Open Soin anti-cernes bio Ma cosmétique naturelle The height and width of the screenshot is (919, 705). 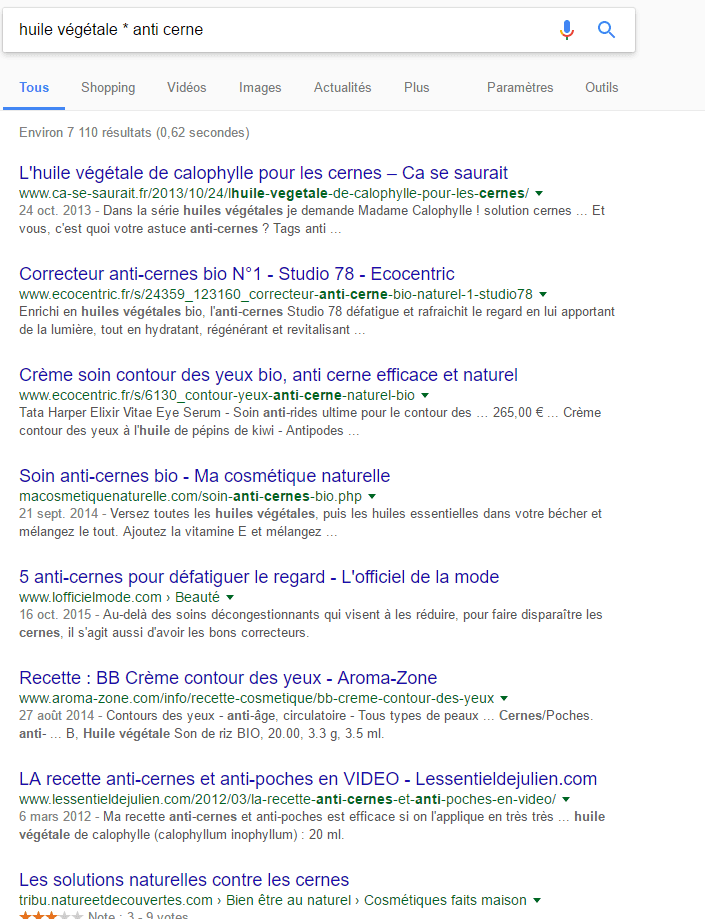tap(205, 475)
